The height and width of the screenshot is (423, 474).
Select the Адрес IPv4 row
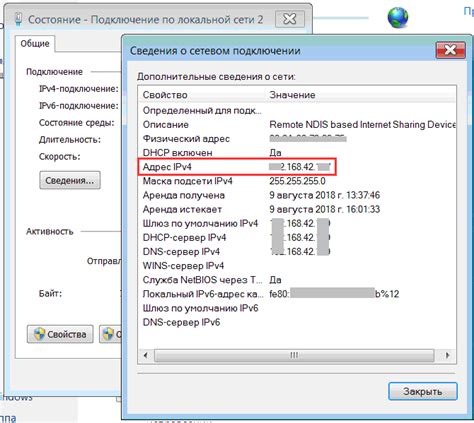[x=297, y=167]
